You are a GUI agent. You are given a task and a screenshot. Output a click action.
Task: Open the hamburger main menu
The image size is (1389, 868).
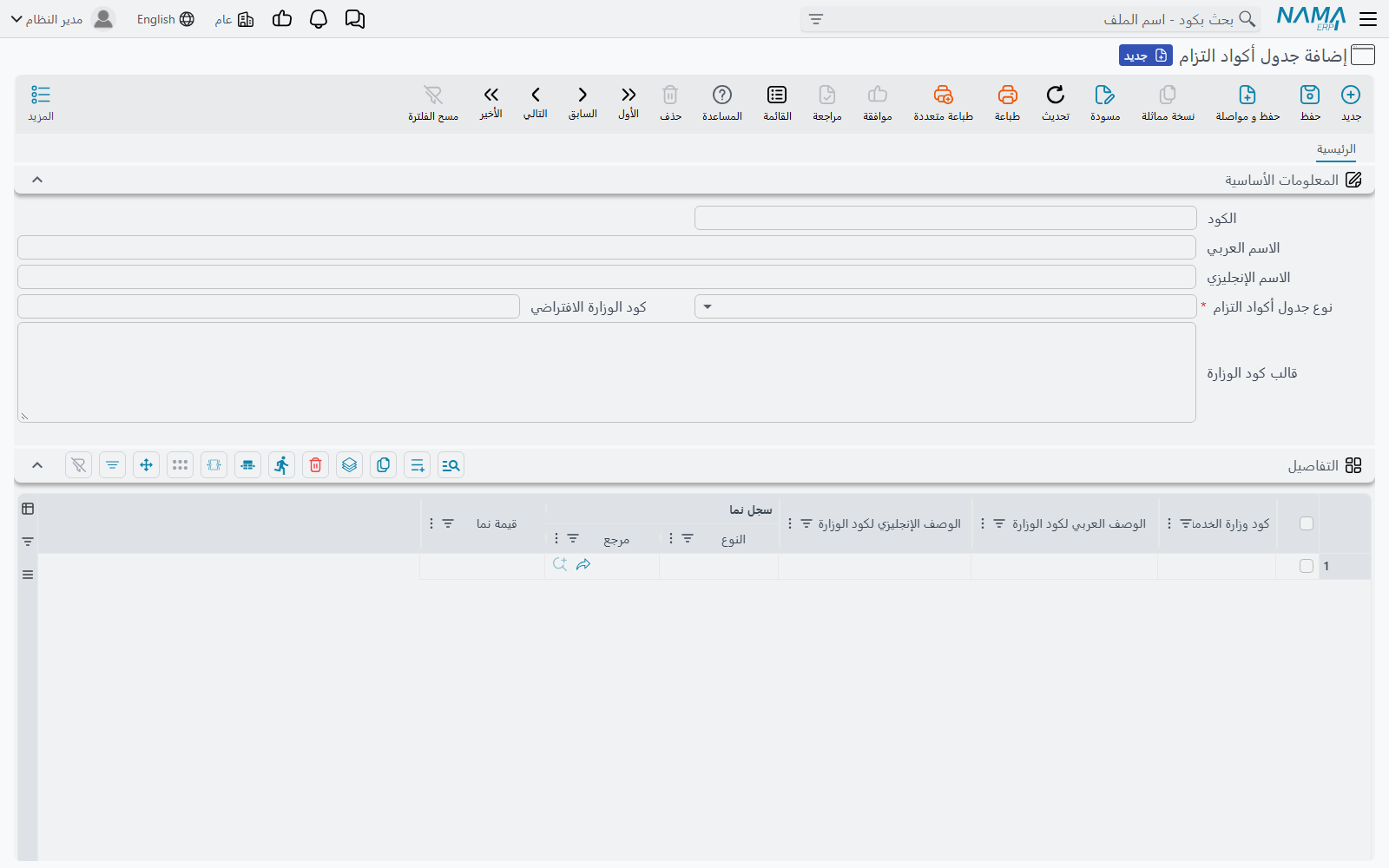click(1368, 19)
